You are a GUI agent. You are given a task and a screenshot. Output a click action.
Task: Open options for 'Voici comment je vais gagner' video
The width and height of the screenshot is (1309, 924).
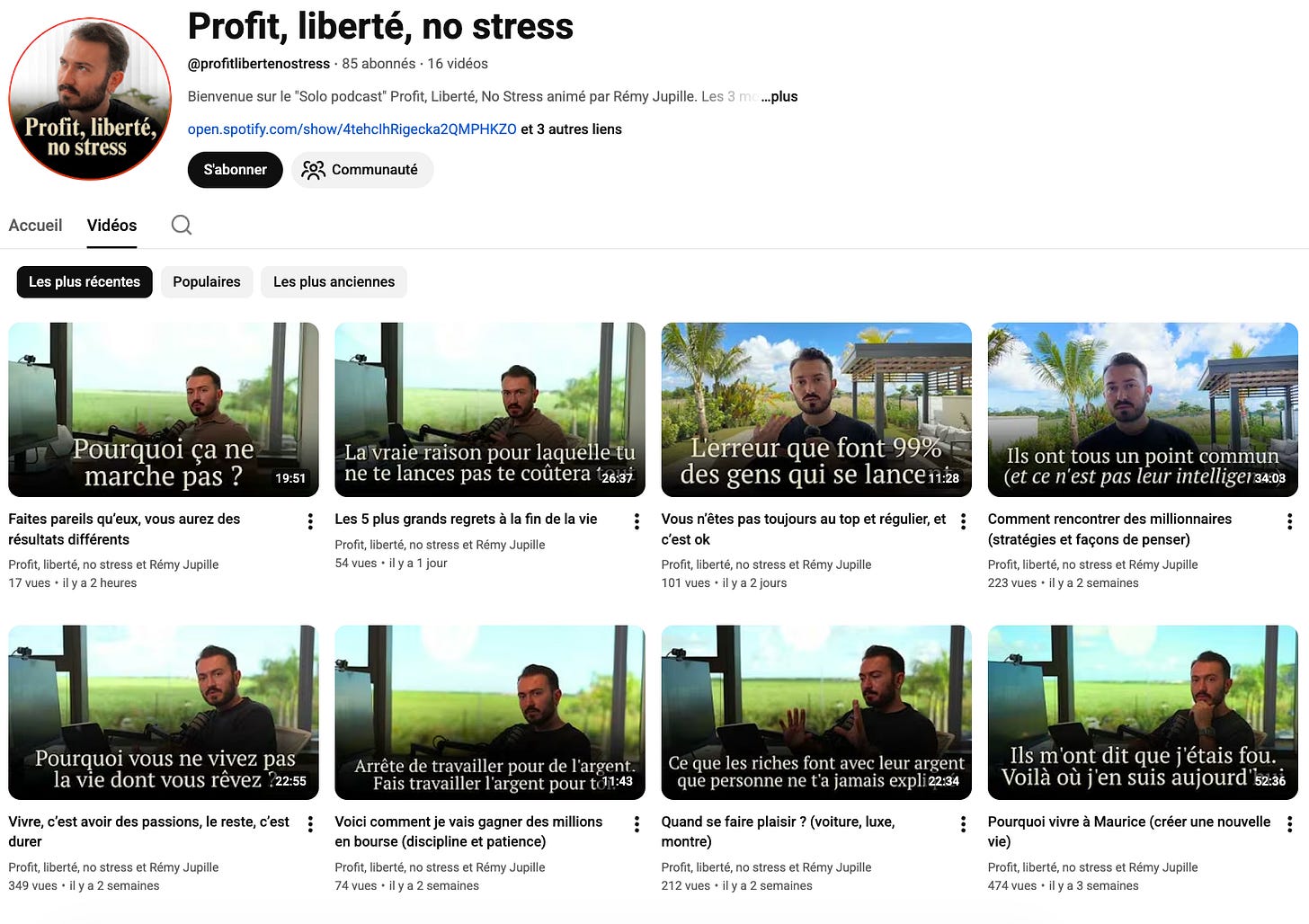click(x=637, y=824)
